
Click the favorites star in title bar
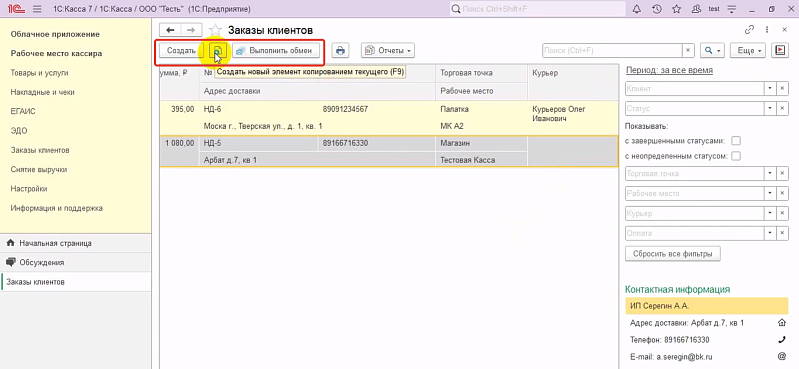point(676,9)
